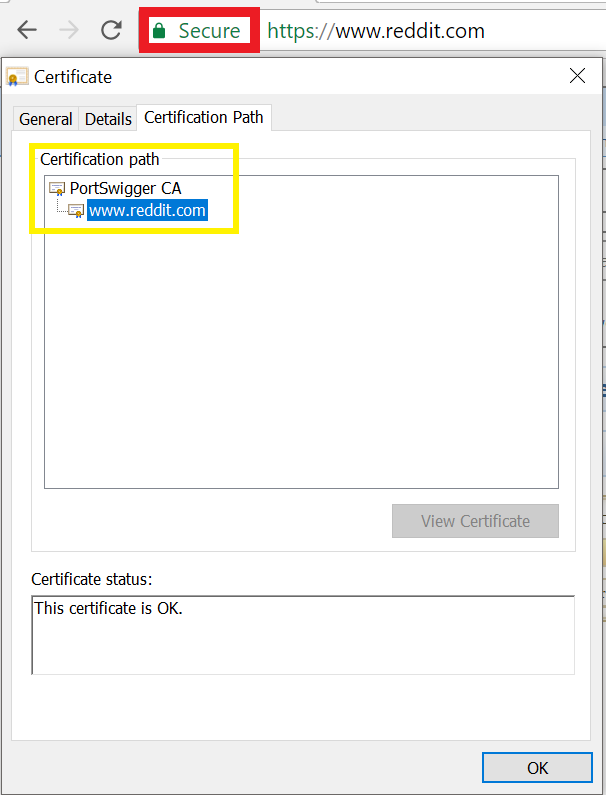Click the Certificate dialog title icon
Image resolution: width=606 pixels, height=795 pixels.
[17, 77]
